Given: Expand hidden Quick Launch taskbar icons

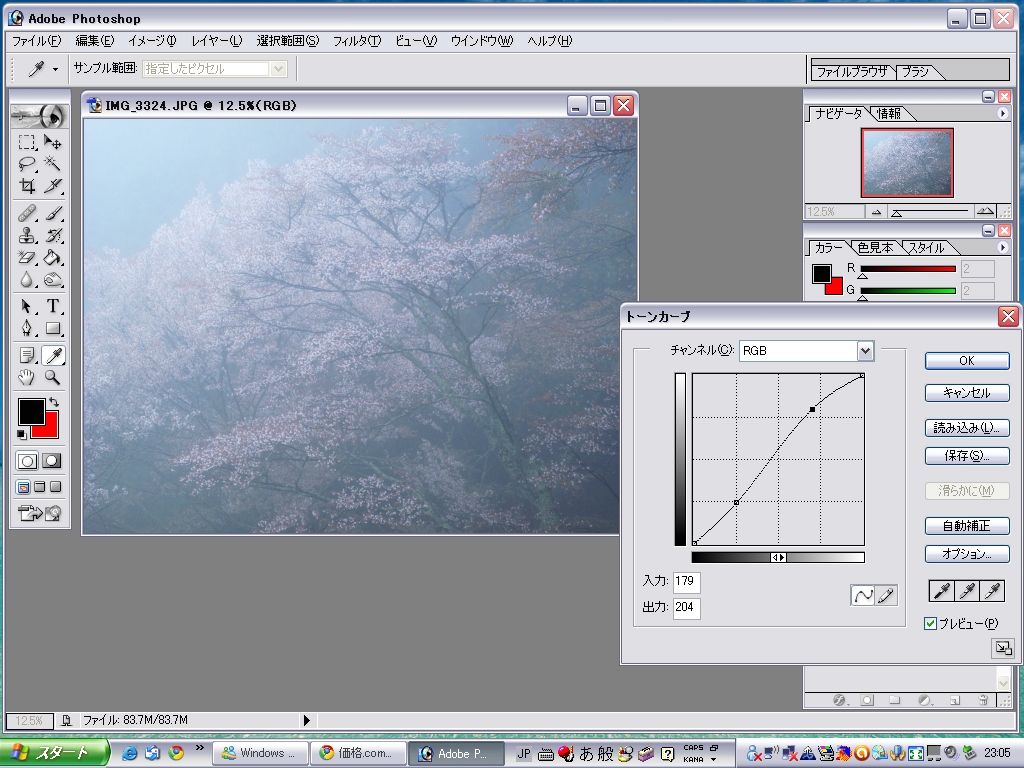Looking at the screenshot, I should pos(199,748).
